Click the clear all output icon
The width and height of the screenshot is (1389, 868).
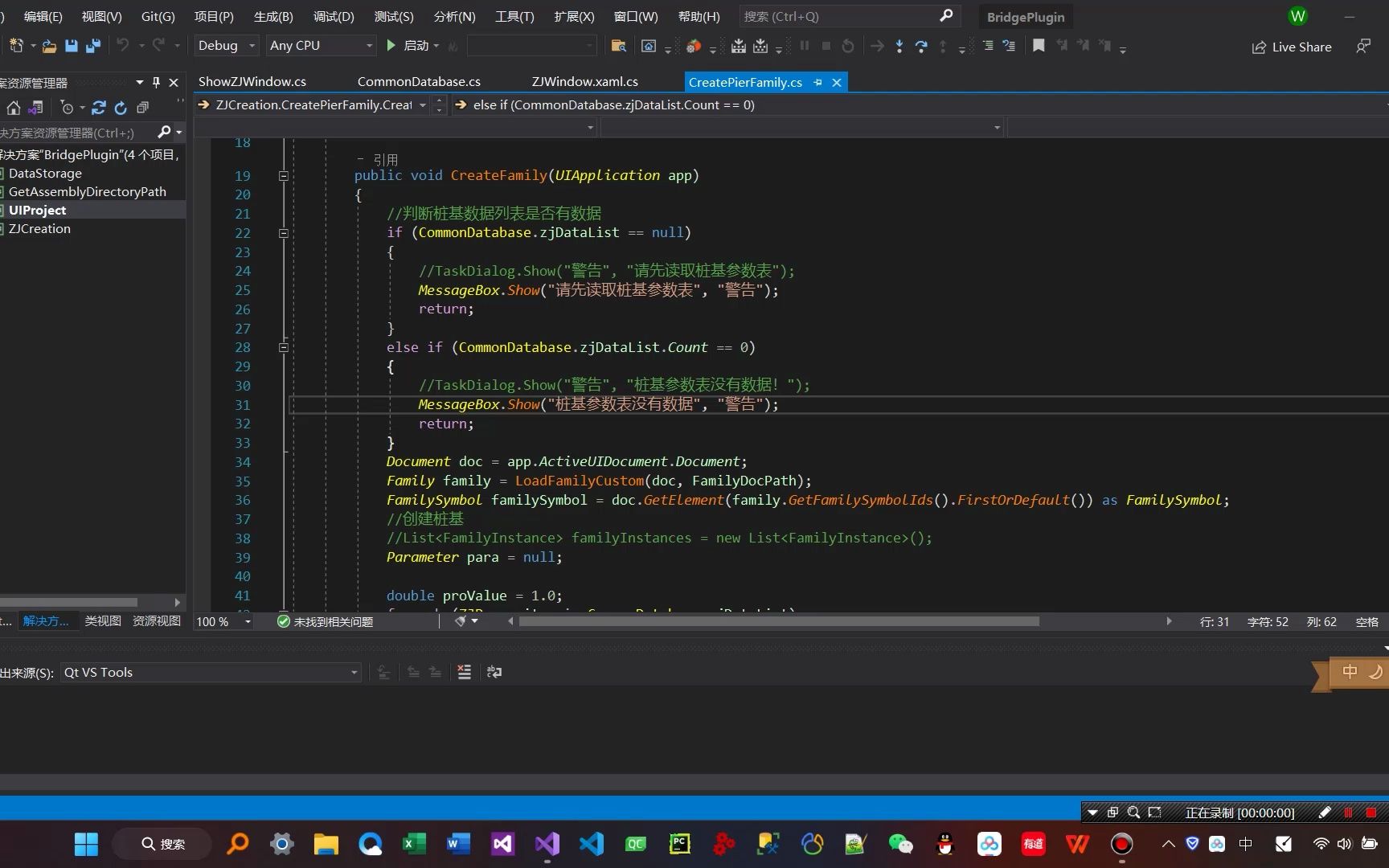pos(464,672)
